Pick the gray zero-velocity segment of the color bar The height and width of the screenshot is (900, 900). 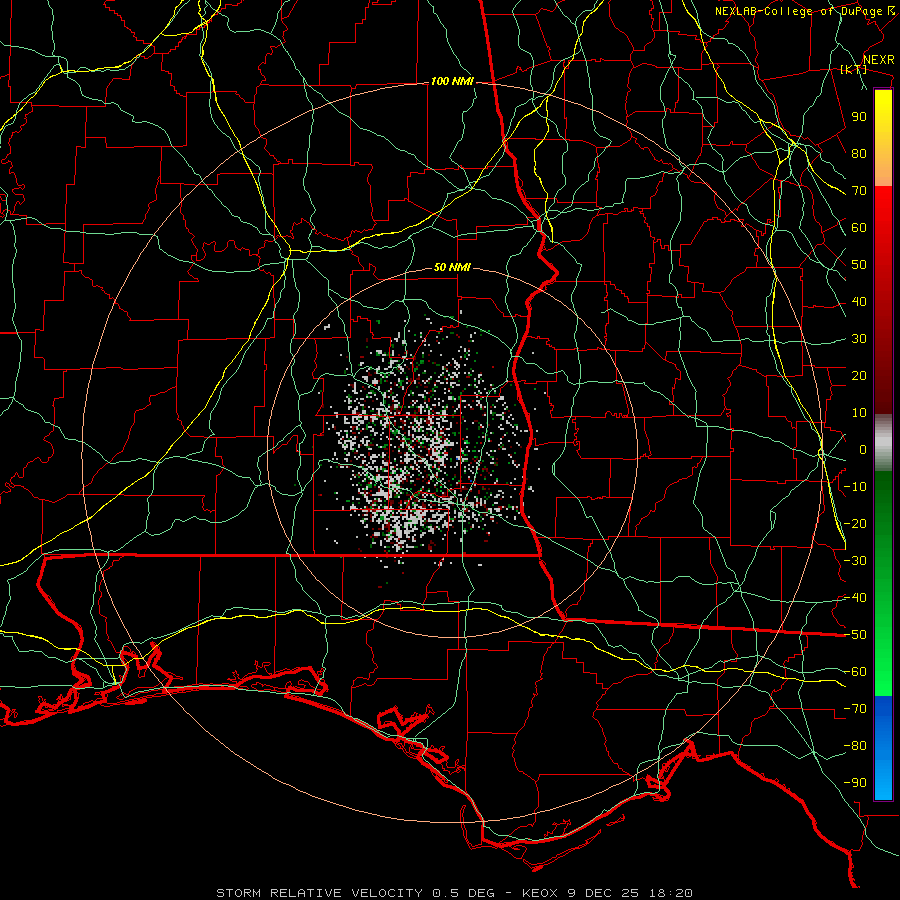coord(883,443)
